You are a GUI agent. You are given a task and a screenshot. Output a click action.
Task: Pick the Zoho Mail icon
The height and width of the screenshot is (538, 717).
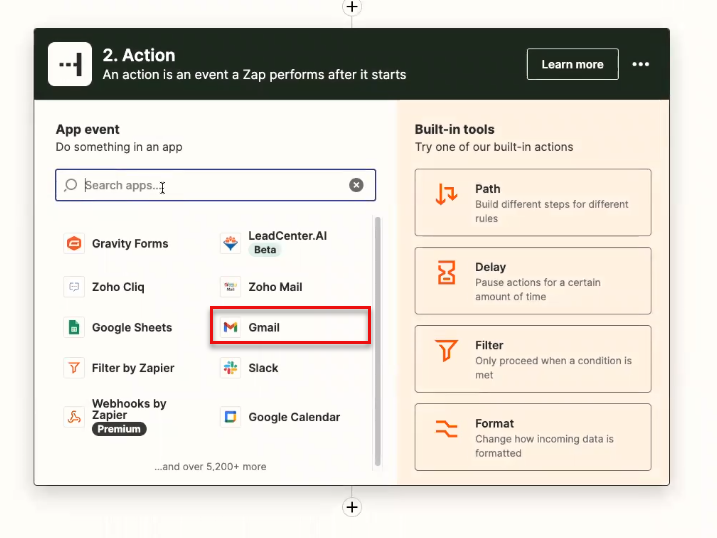pos(230,287)
